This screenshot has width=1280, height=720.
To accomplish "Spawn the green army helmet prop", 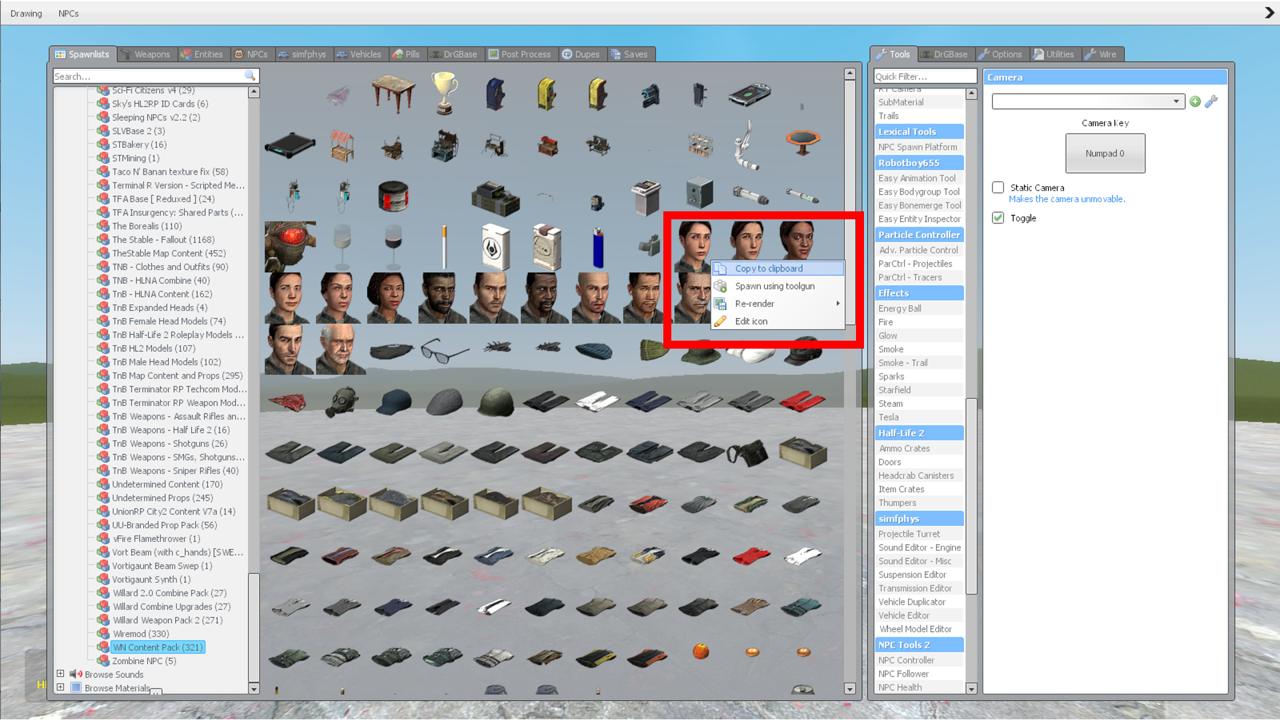I will (x=495, y=401).
